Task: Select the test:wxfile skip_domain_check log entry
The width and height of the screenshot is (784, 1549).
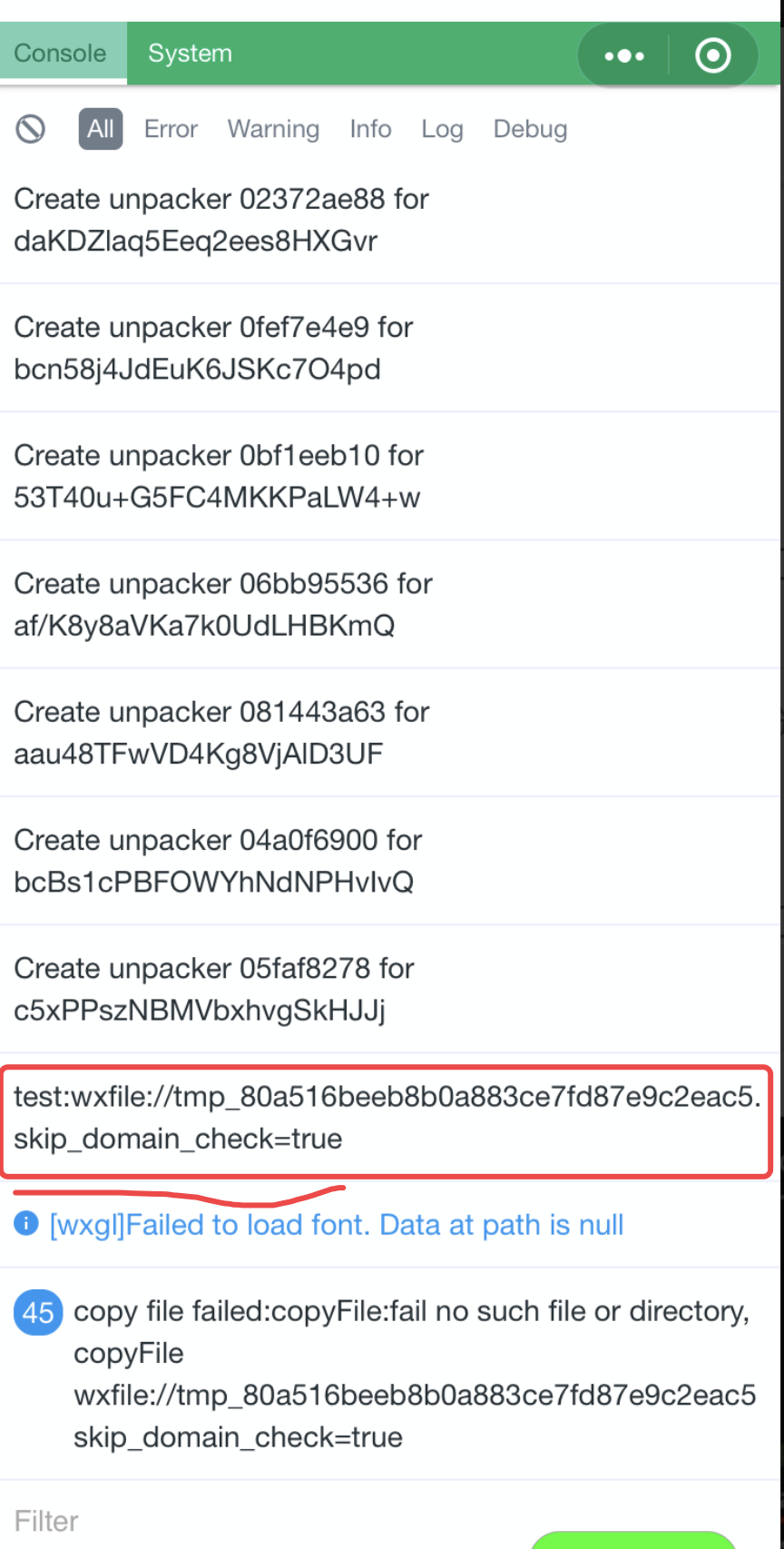Action: tap(386, 1118)
